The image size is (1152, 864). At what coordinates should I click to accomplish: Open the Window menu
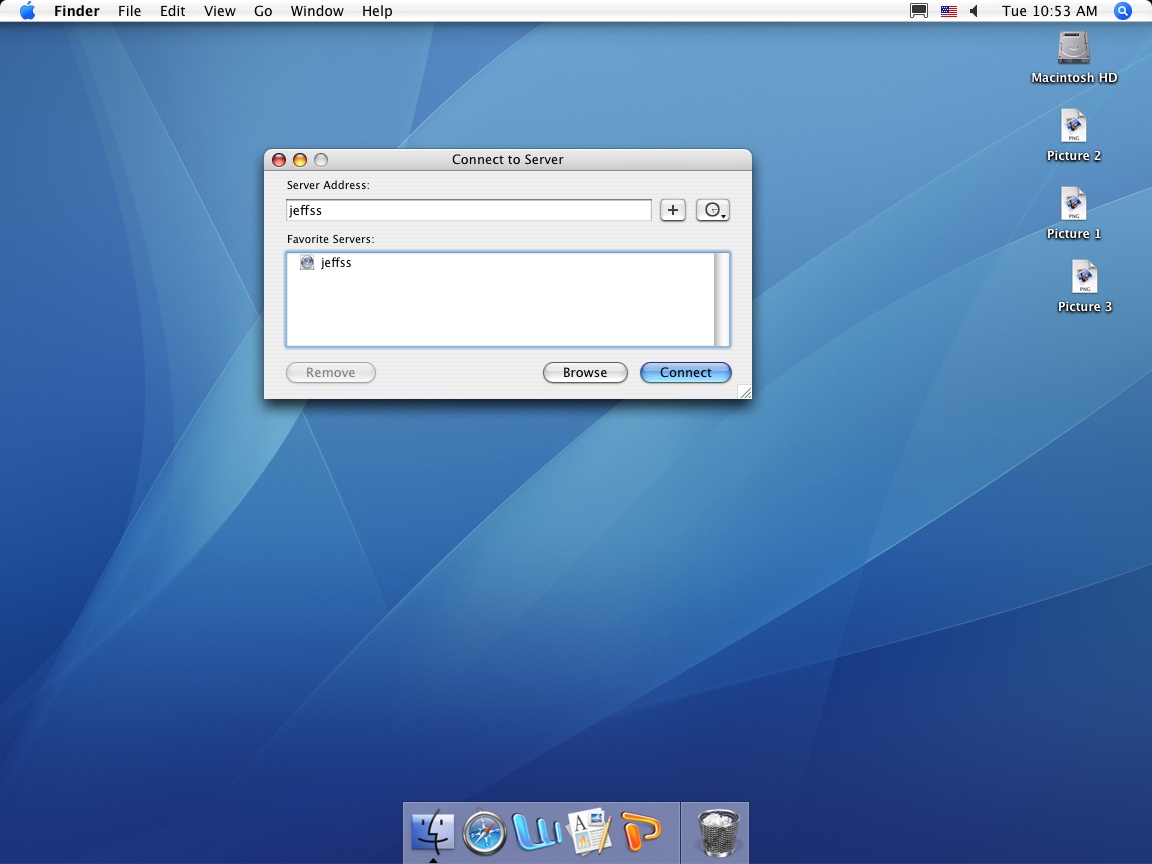click(317, 11)
